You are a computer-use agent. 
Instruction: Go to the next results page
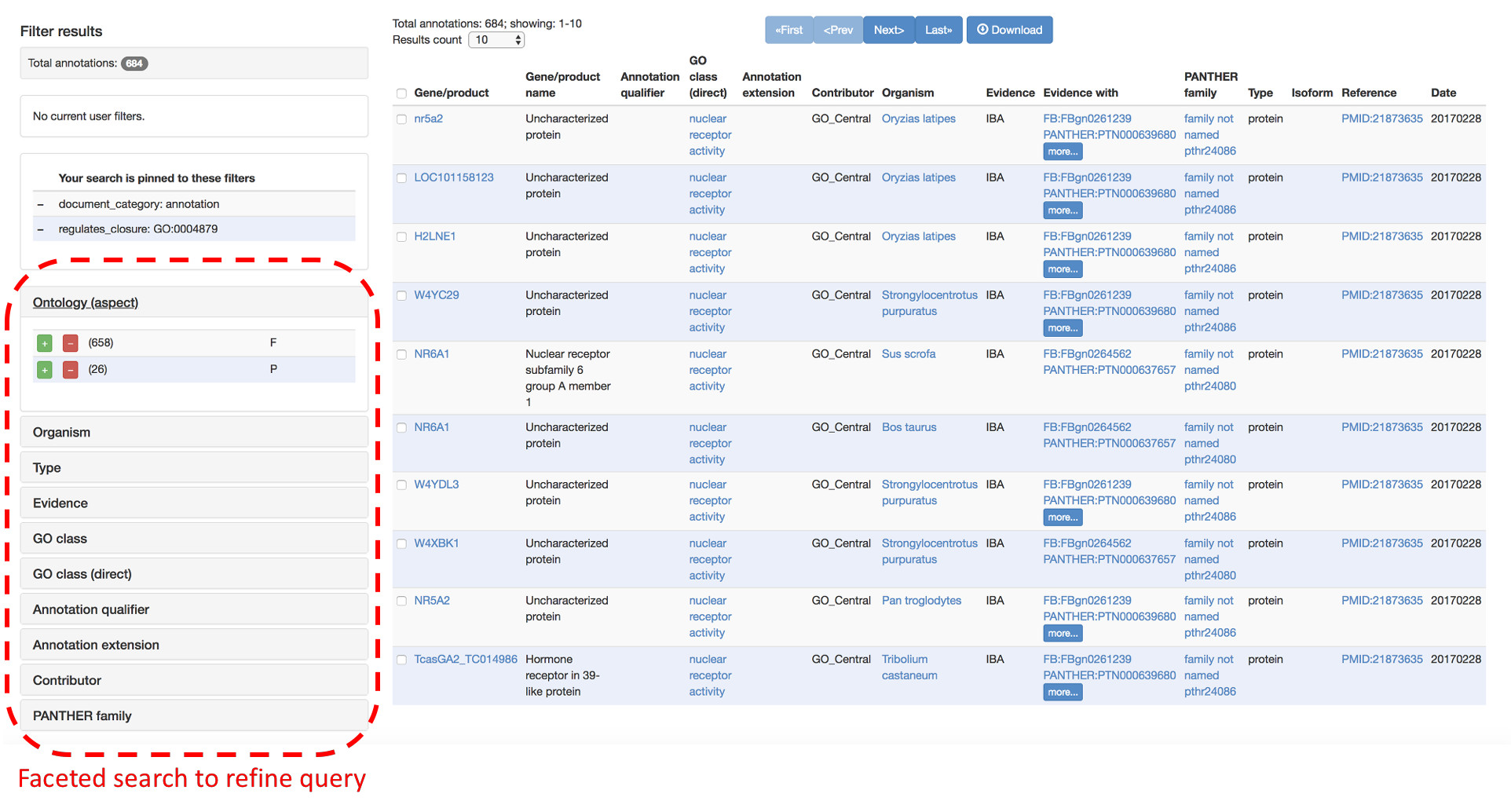[x=888, y=29]
